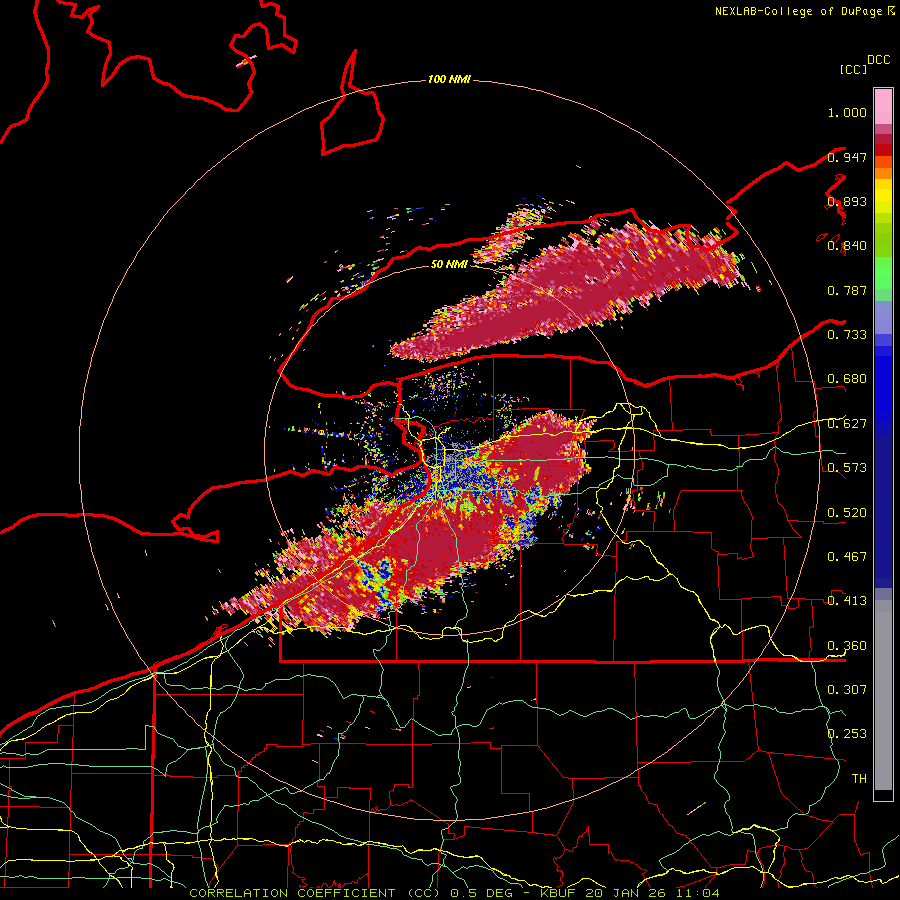Viewport: 900px width, 900px height.
Task: Click the 0.360 legend value
Action: point(847,646)
